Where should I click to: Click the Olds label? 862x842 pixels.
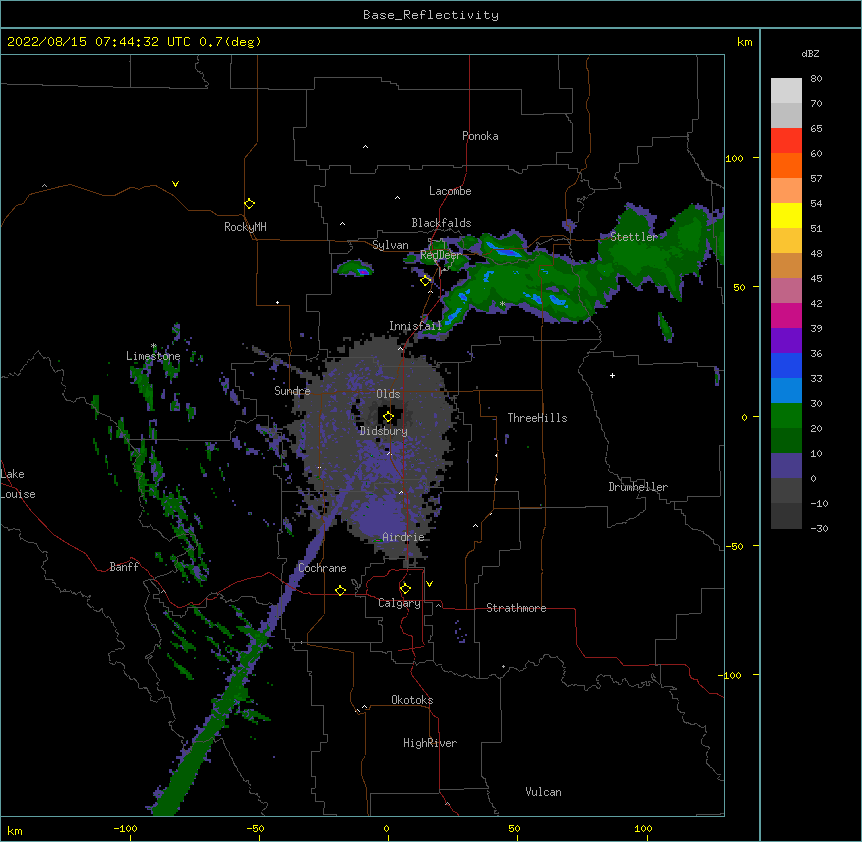(x=388, y=394)
